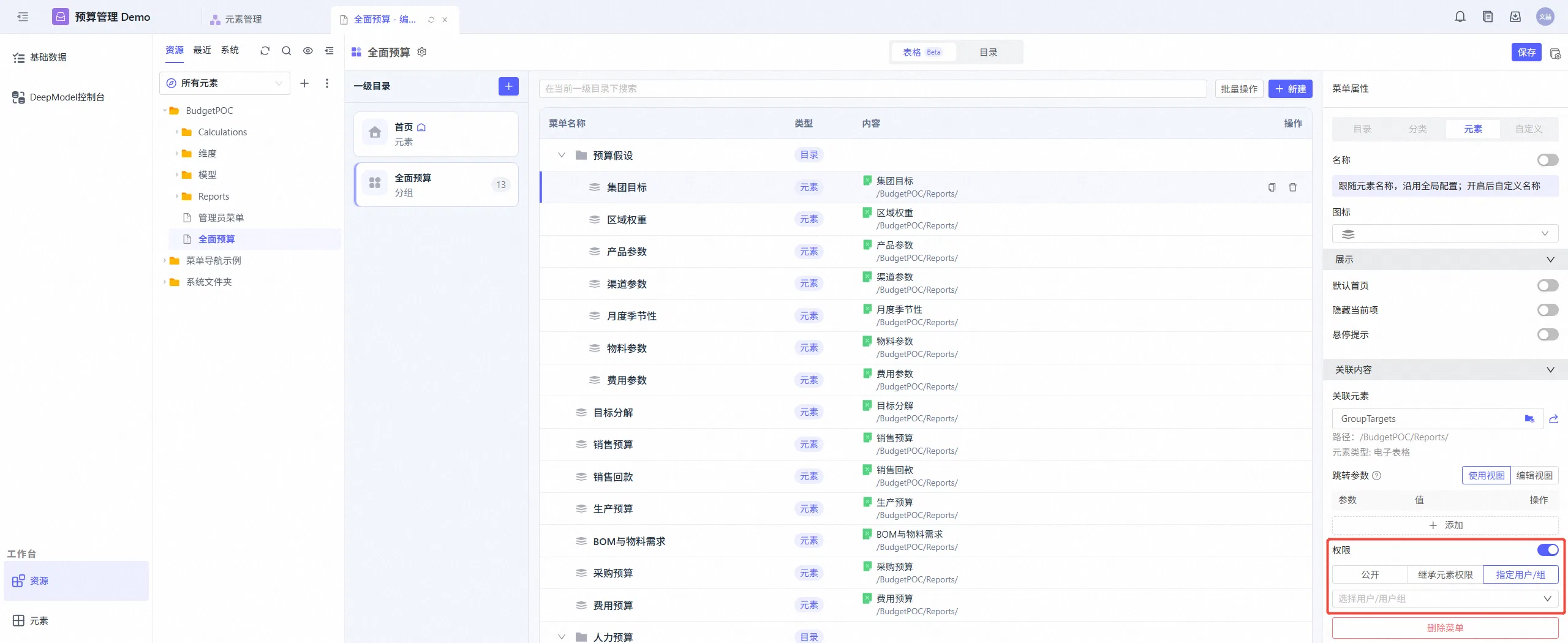Click the history icon next to 保存
Screen dimensions: 1568x643
click(1555, 53)
